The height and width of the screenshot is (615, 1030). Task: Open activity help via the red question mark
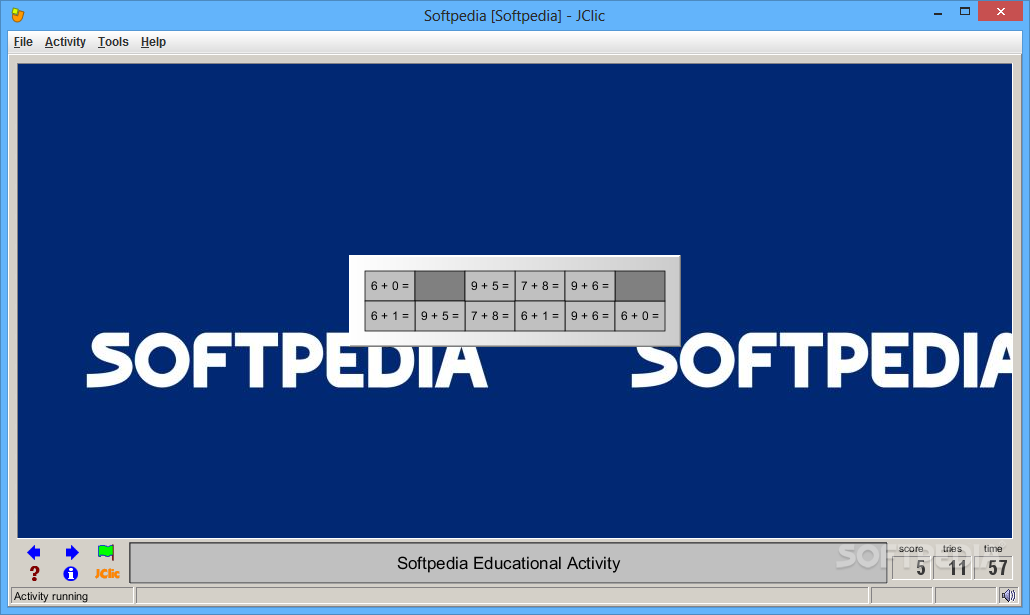tap(34, 574)
